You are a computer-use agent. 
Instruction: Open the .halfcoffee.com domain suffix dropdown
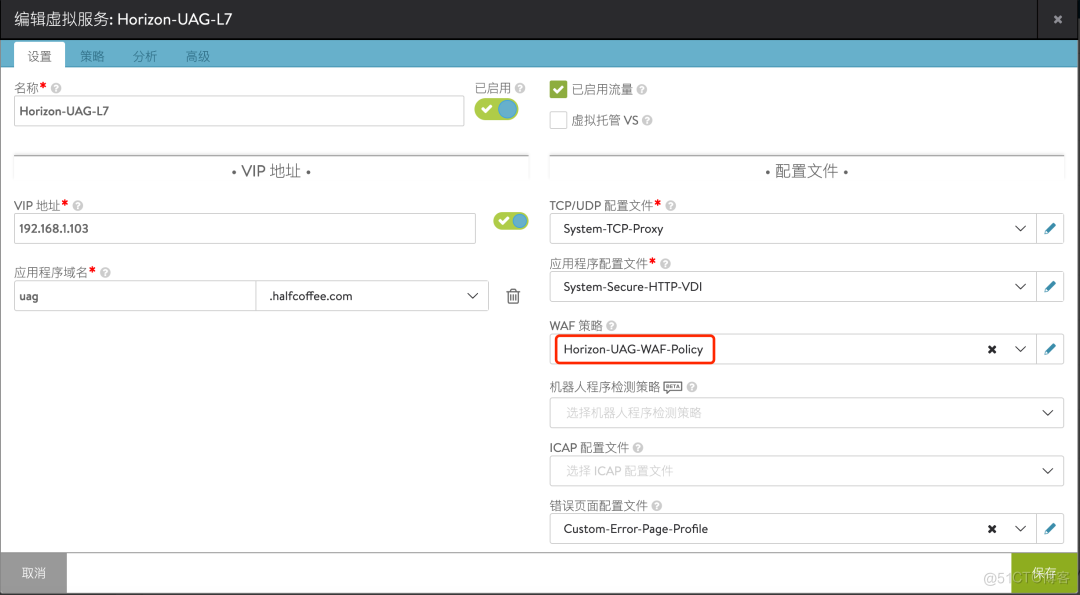472,295
